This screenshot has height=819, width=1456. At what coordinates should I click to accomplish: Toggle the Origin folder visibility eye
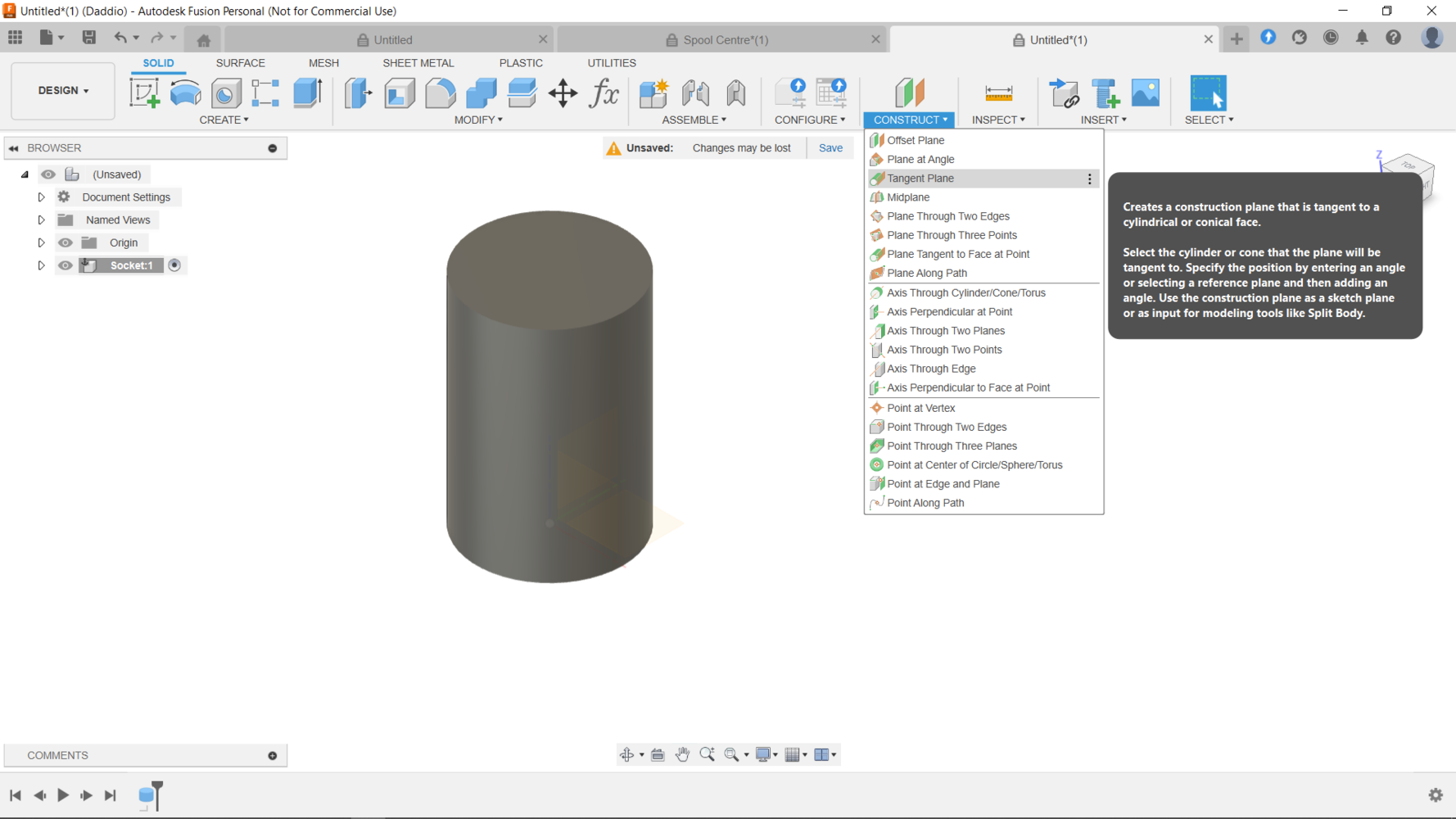click(x=65, y=242)
